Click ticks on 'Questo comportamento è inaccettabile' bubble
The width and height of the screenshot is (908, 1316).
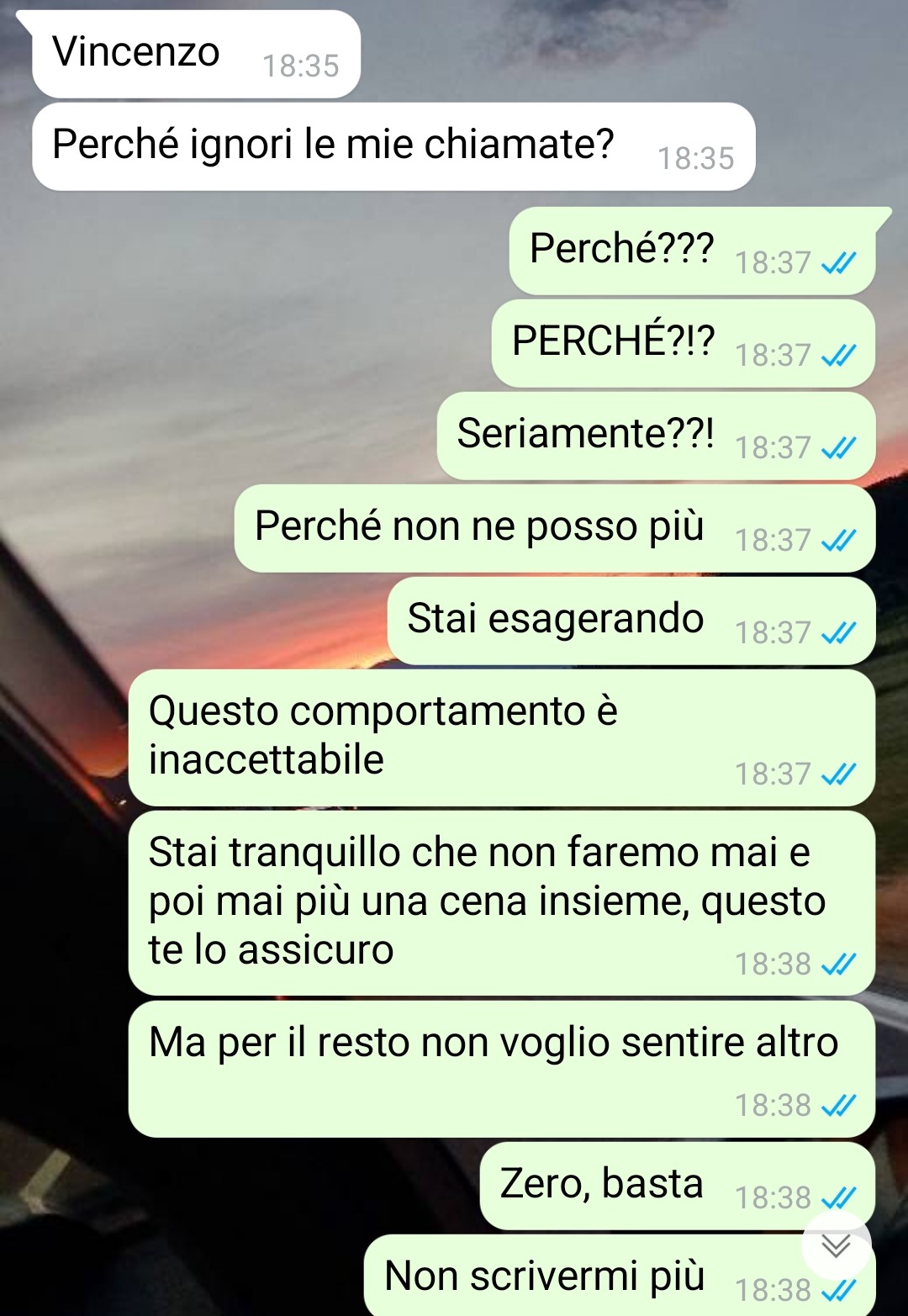coord(838,774)
